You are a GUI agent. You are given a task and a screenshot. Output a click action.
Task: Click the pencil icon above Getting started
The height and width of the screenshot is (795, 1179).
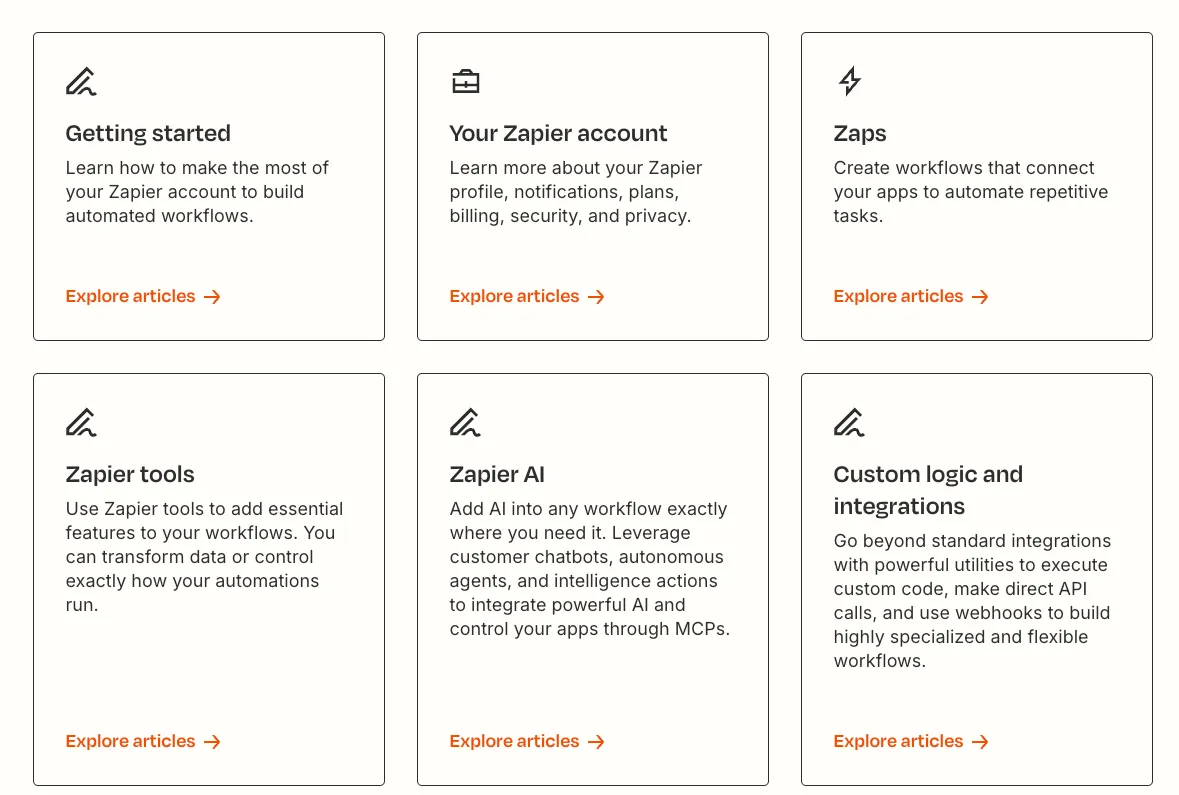[81, 81]
